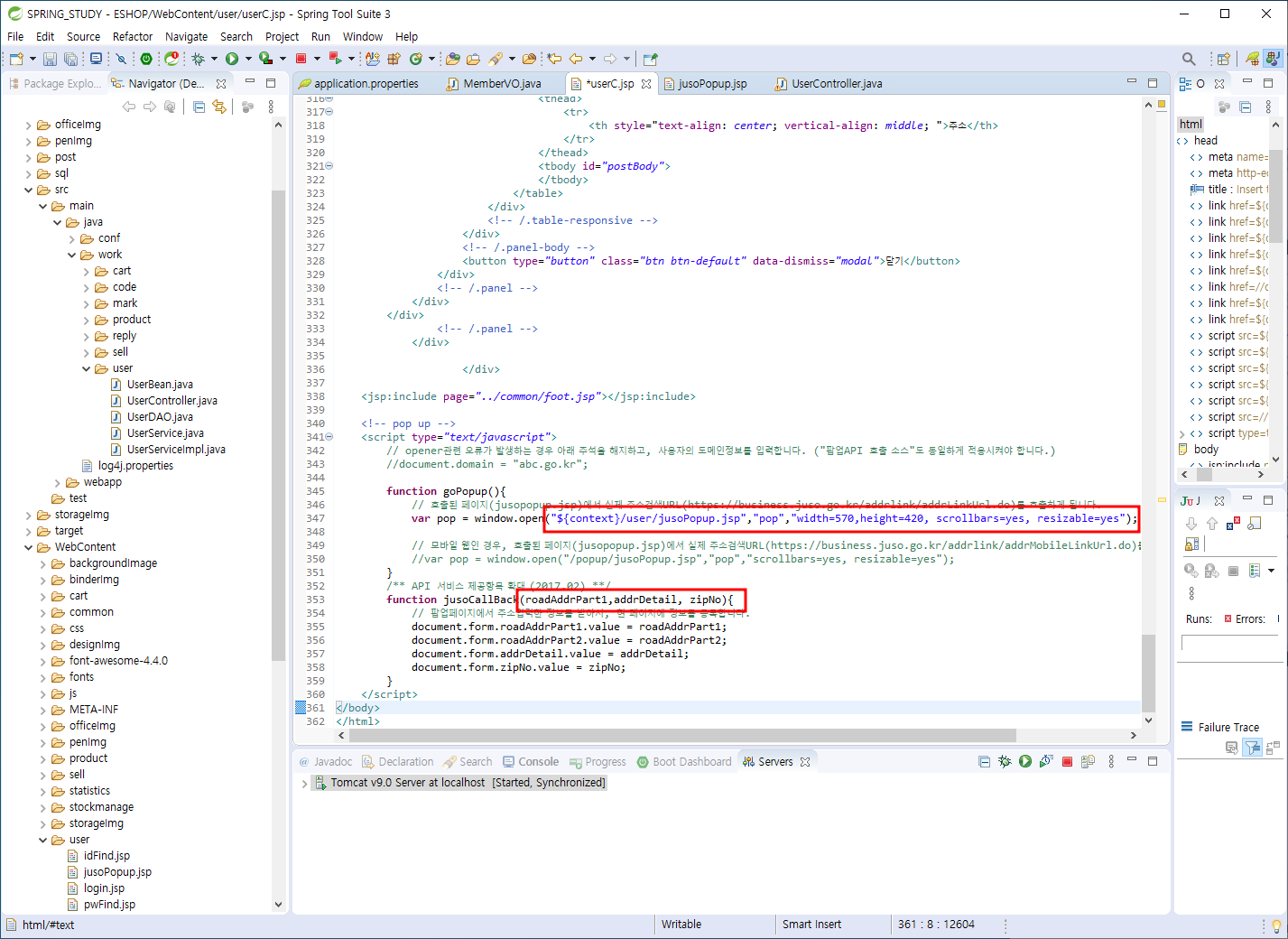The height and width of the screenshot is (939, 1288).
Task: Select log4j.properties in Navigator
Action: click(127, 466)
